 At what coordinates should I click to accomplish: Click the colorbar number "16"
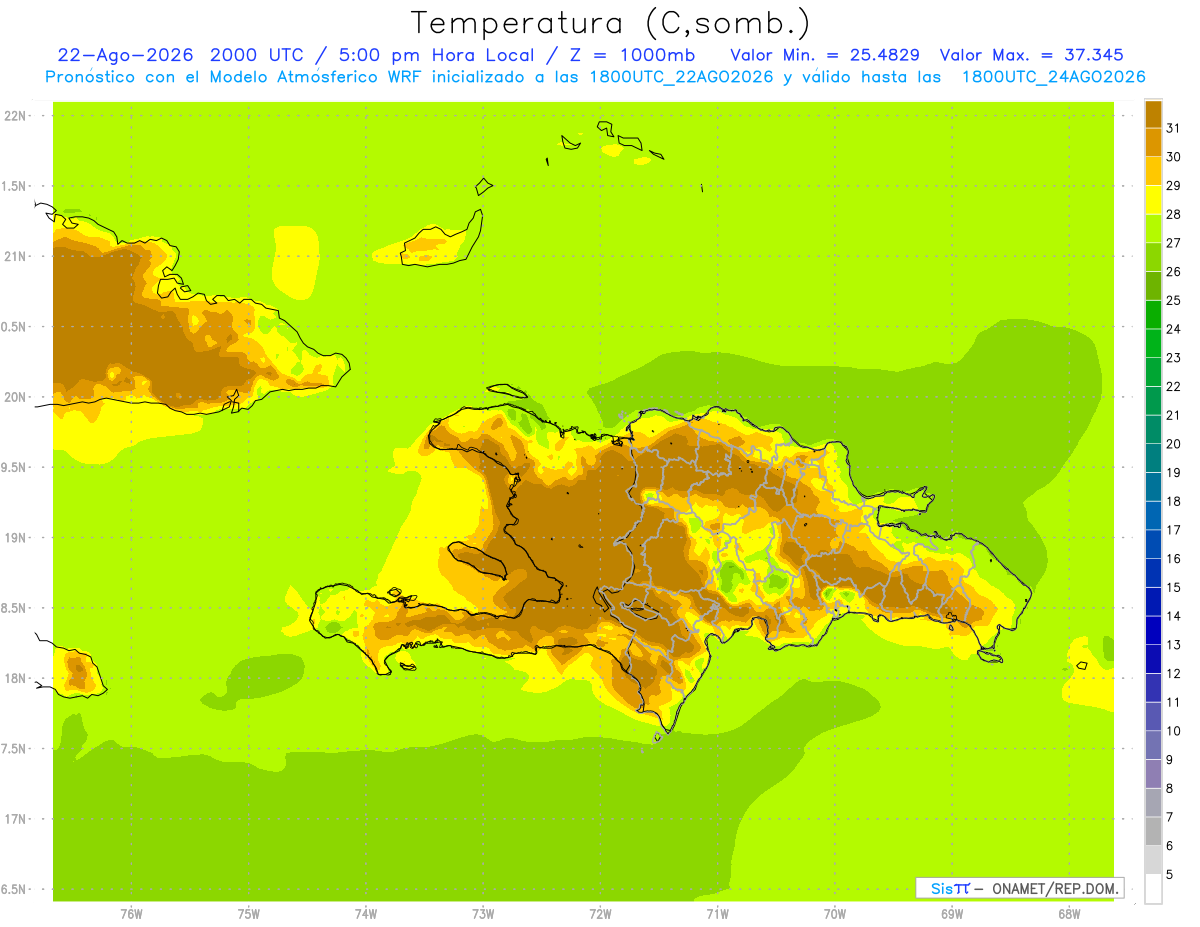tap(1174, 559)
